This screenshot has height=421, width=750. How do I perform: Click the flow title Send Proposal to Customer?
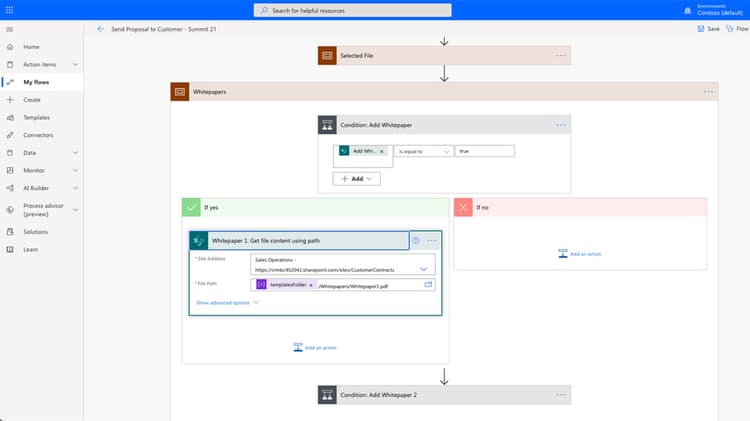[164, 29]
